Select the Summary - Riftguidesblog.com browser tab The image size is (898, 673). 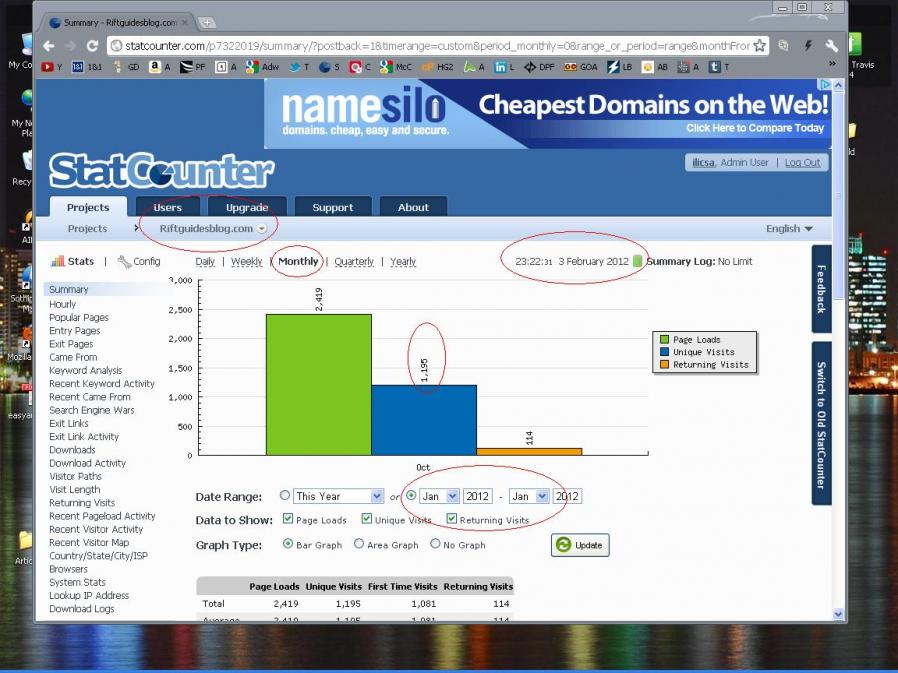(x=119, y=23)
